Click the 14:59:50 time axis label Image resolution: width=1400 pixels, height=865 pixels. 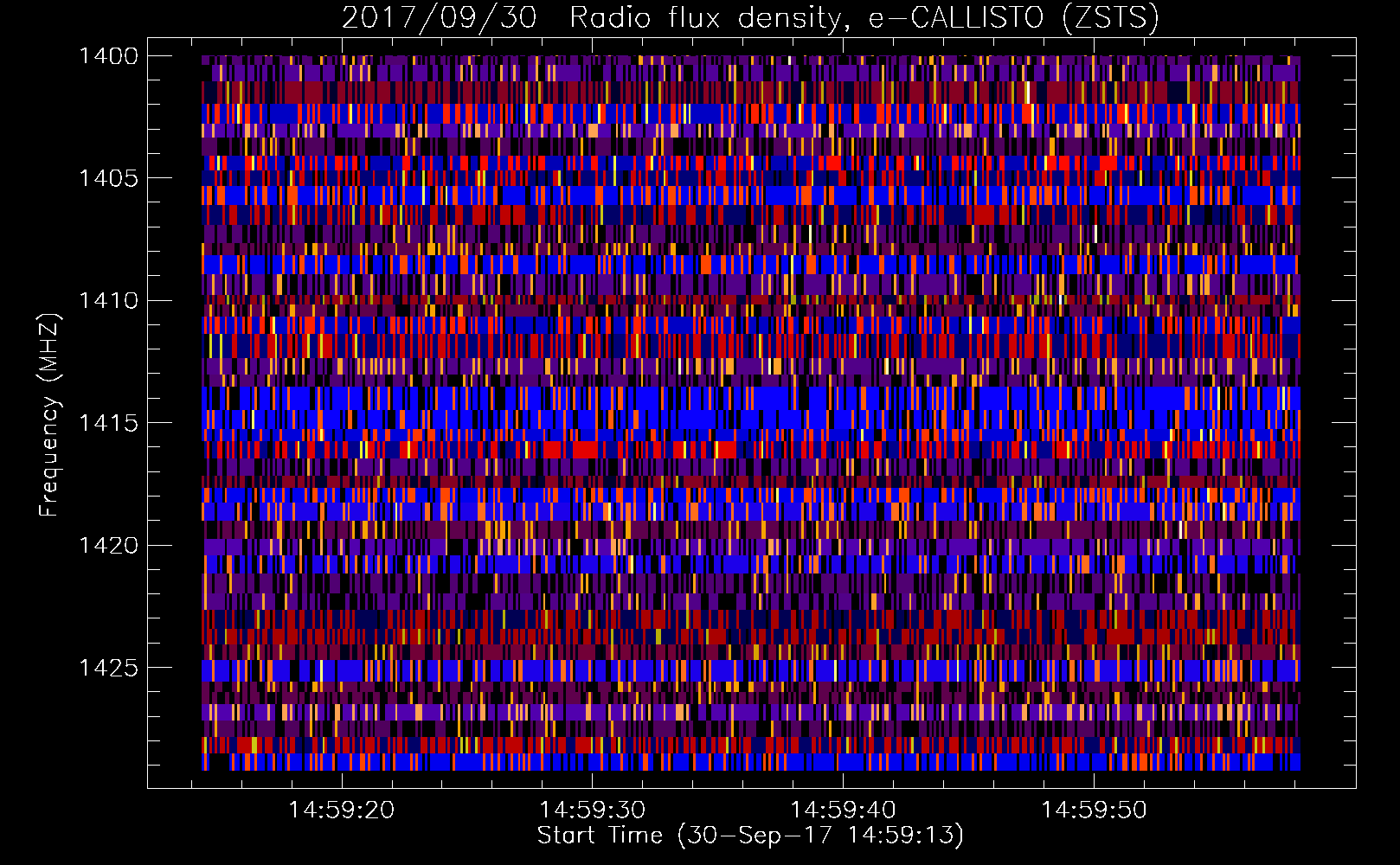coord(1094,811)
